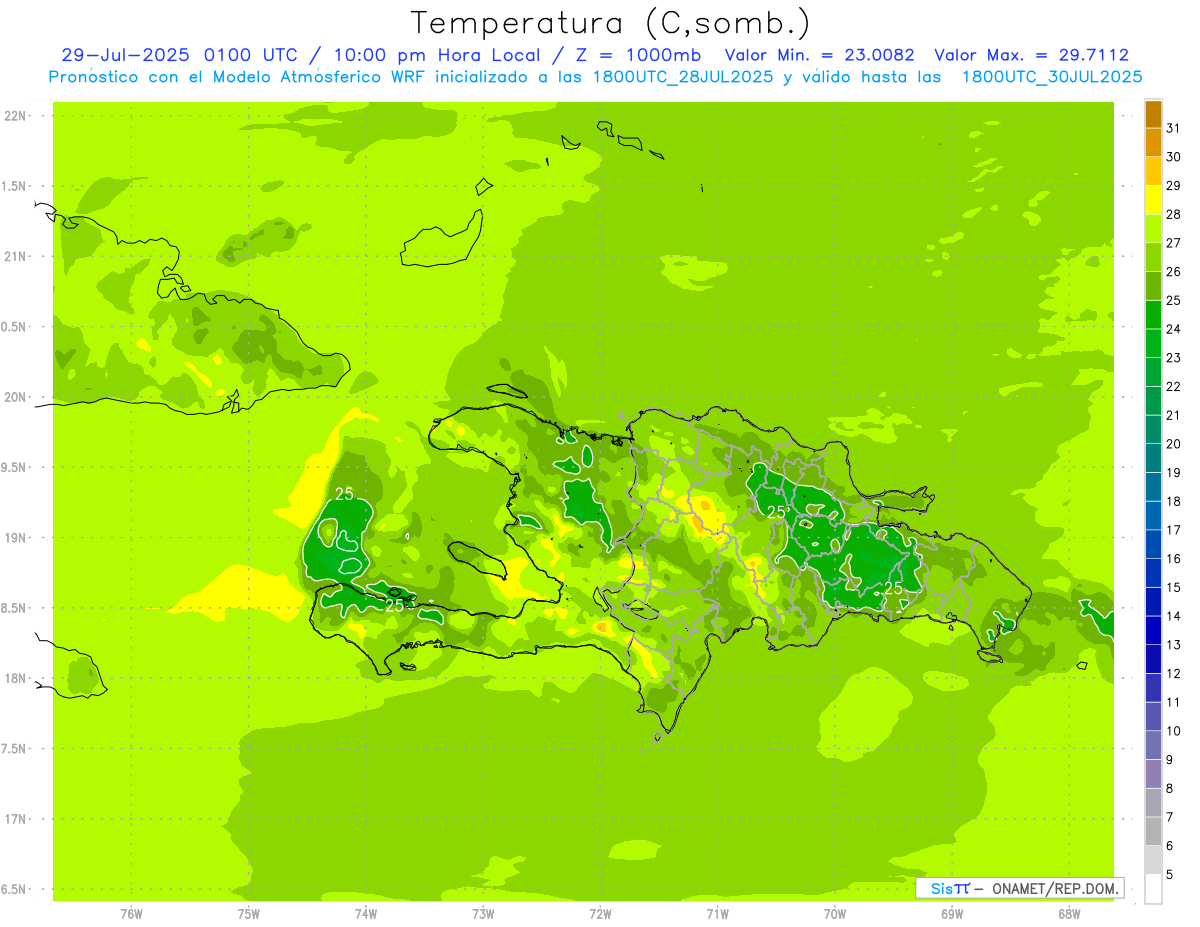Click the "ONAMET/REP.DOM." credit label
This screenshot has width=1200, height=927.
pyautogui.click(x=1055, y=888)
